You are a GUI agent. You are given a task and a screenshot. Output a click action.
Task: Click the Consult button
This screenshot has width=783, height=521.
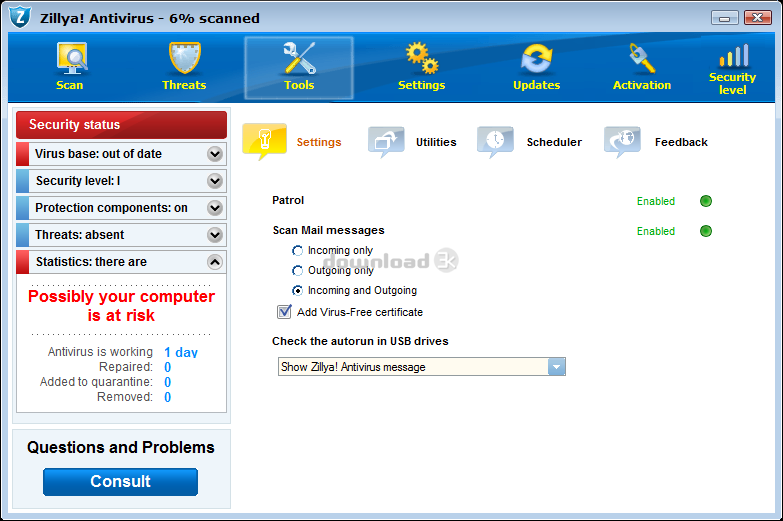pos(120,482)
